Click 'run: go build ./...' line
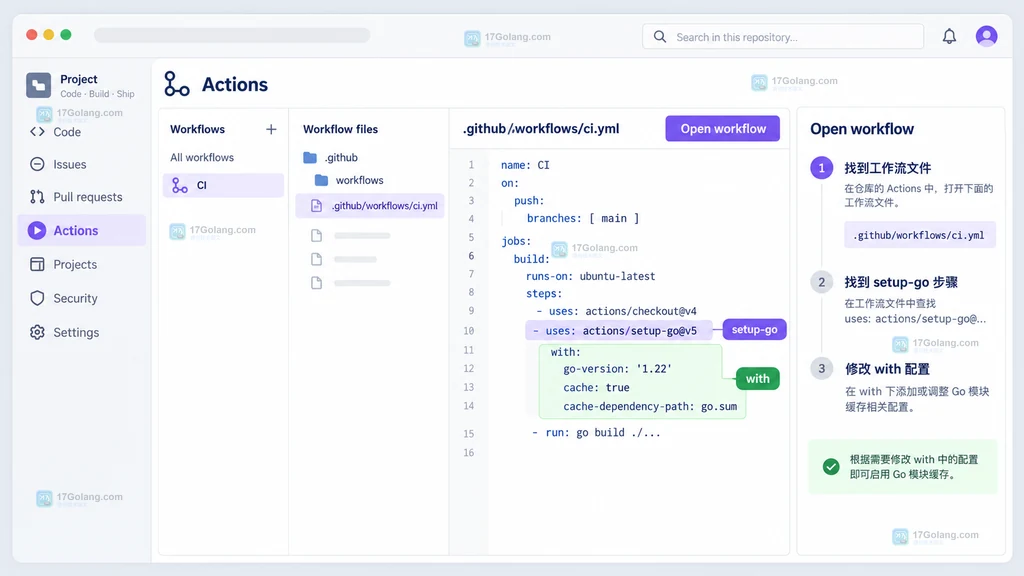The image size is (1024, 576). pos(596,433)
